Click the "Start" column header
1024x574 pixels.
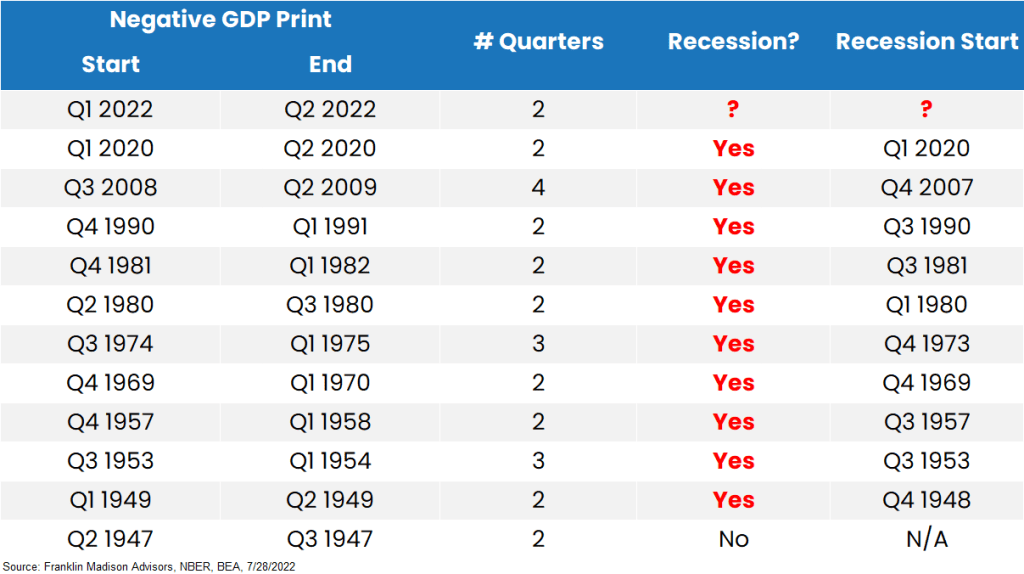[110, 64]
